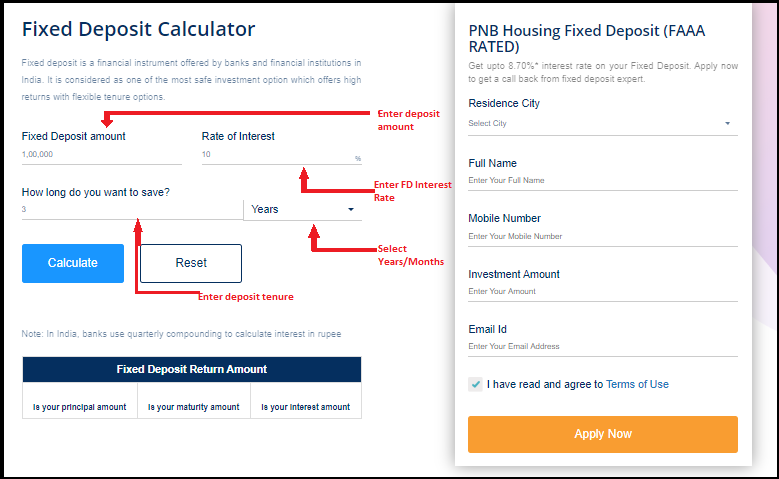779x479 pixels.
Task: Click the percent symbol in rate field
Action: [x=358, y=159]
